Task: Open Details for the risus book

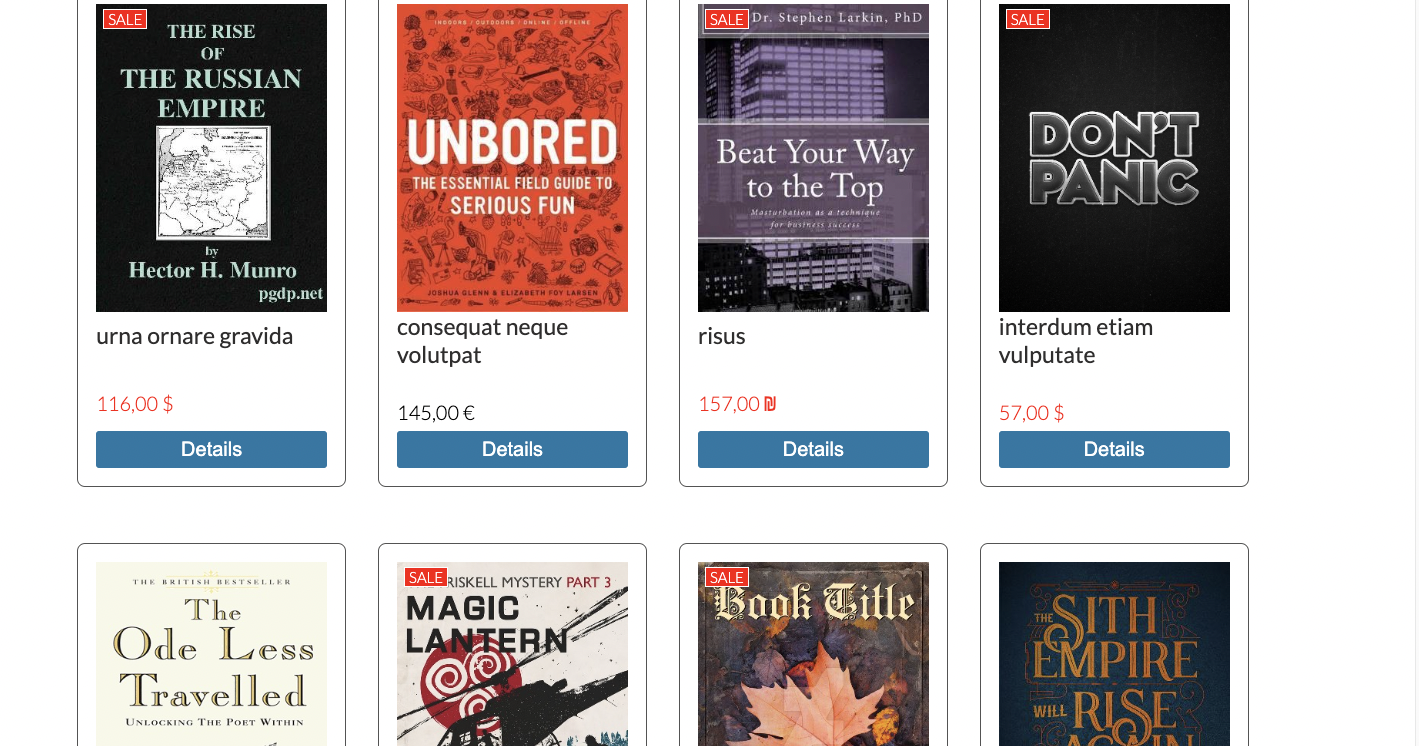Action: pyautogui.click(x=813, y=449)
